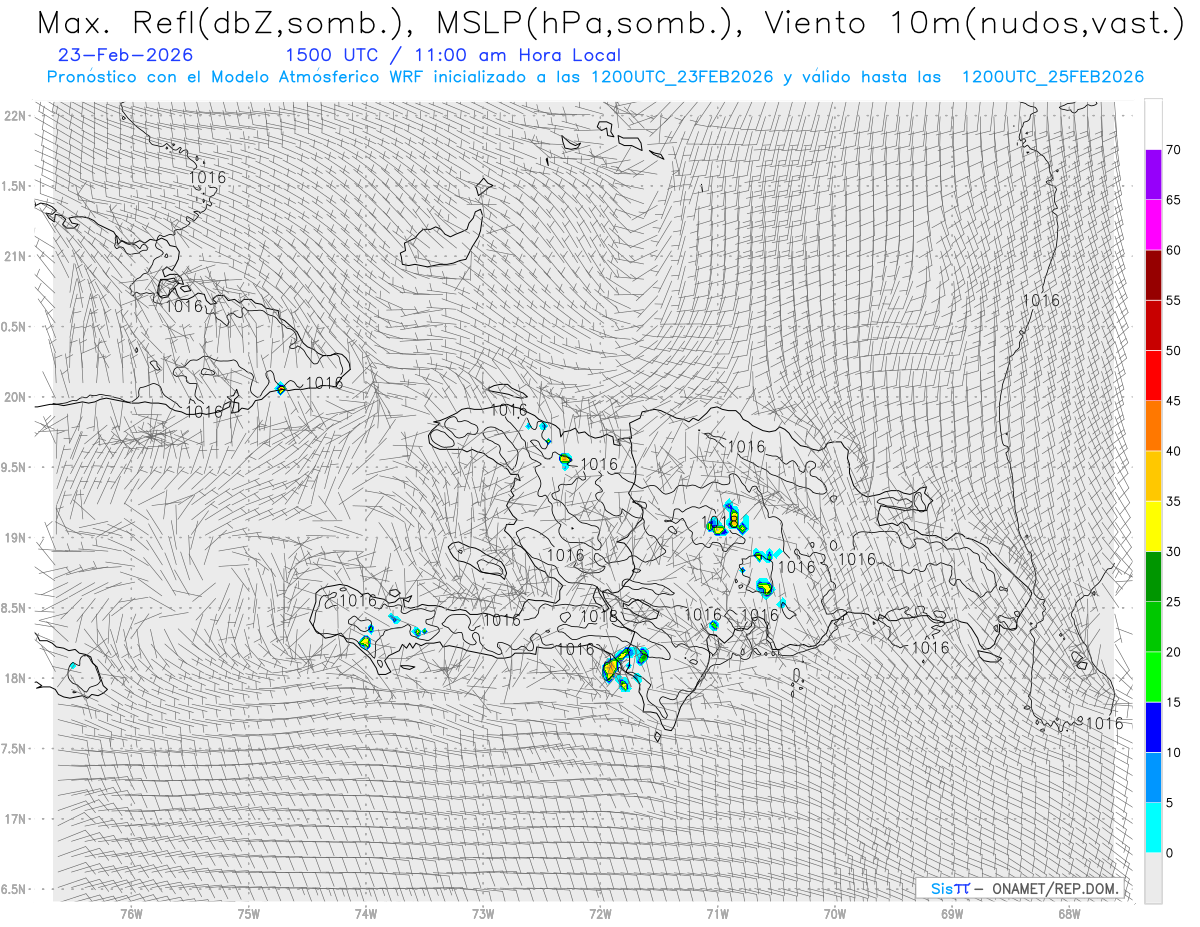Select the bright red 45–50 dBZ colorbar segment
Screen dimensions: 1200x927
point(1153,376)
